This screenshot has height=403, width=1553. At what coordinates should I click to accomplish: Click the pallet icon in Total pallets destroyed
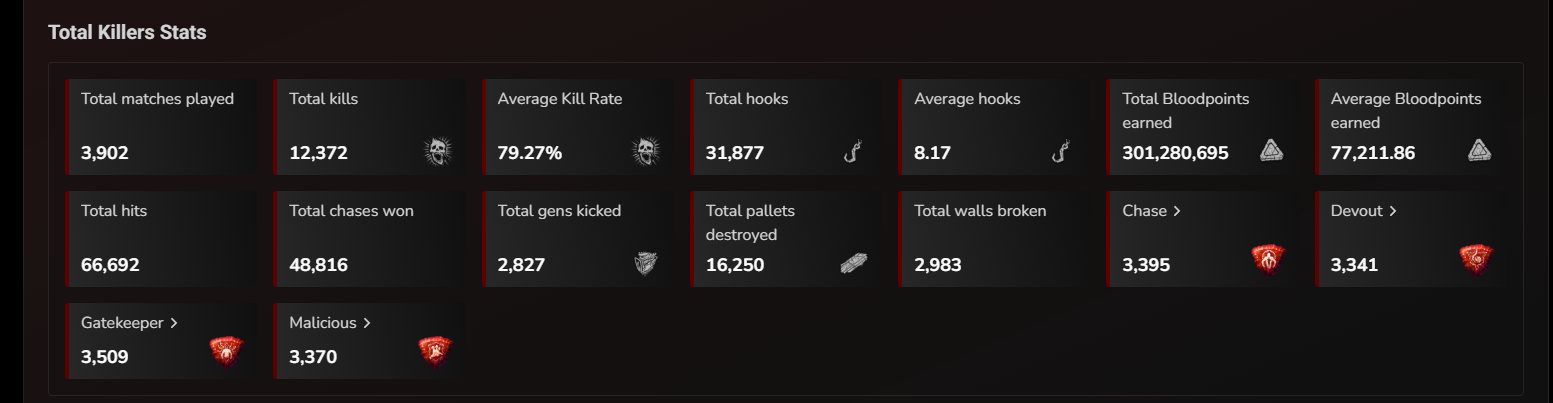tap(853, 264)
